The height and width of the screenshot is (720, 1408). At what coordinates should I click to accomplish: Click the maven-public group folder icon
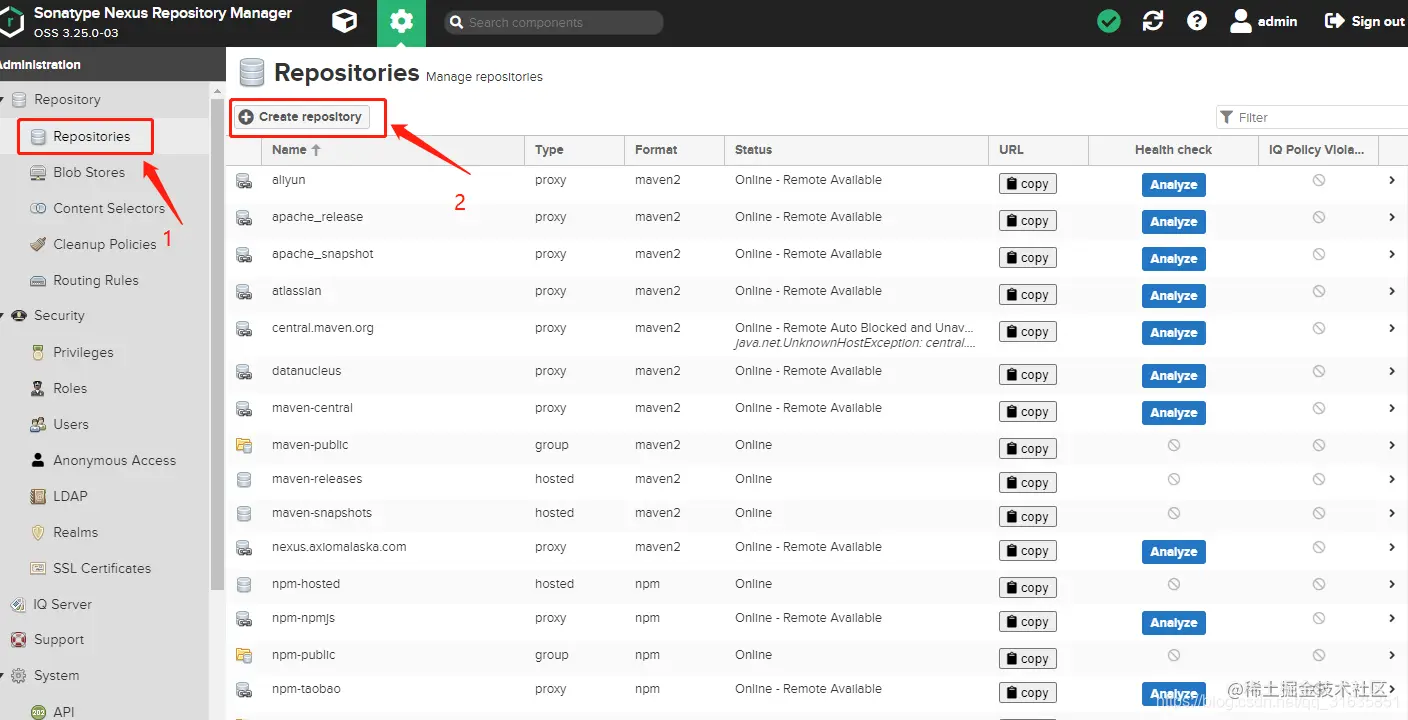[x=244, y=446]
